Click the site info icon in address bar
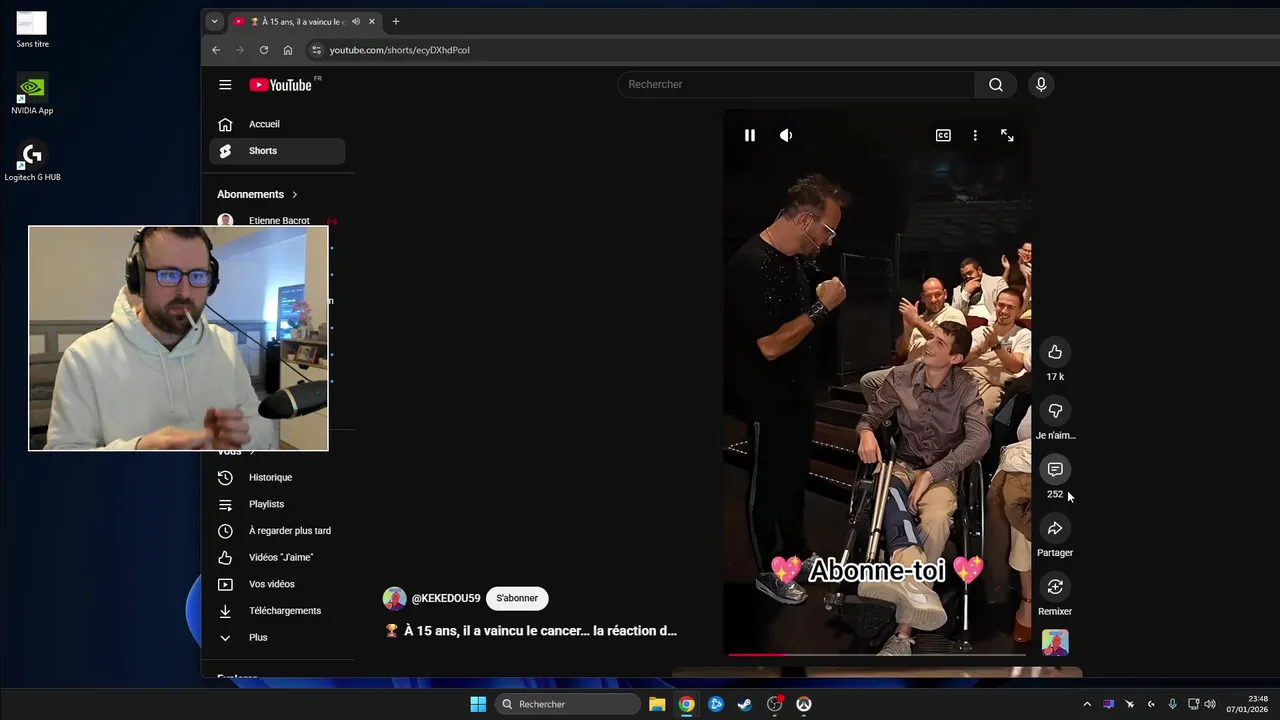The height and width of the screenshot is (720, 1280). click(x=316, y=50)
